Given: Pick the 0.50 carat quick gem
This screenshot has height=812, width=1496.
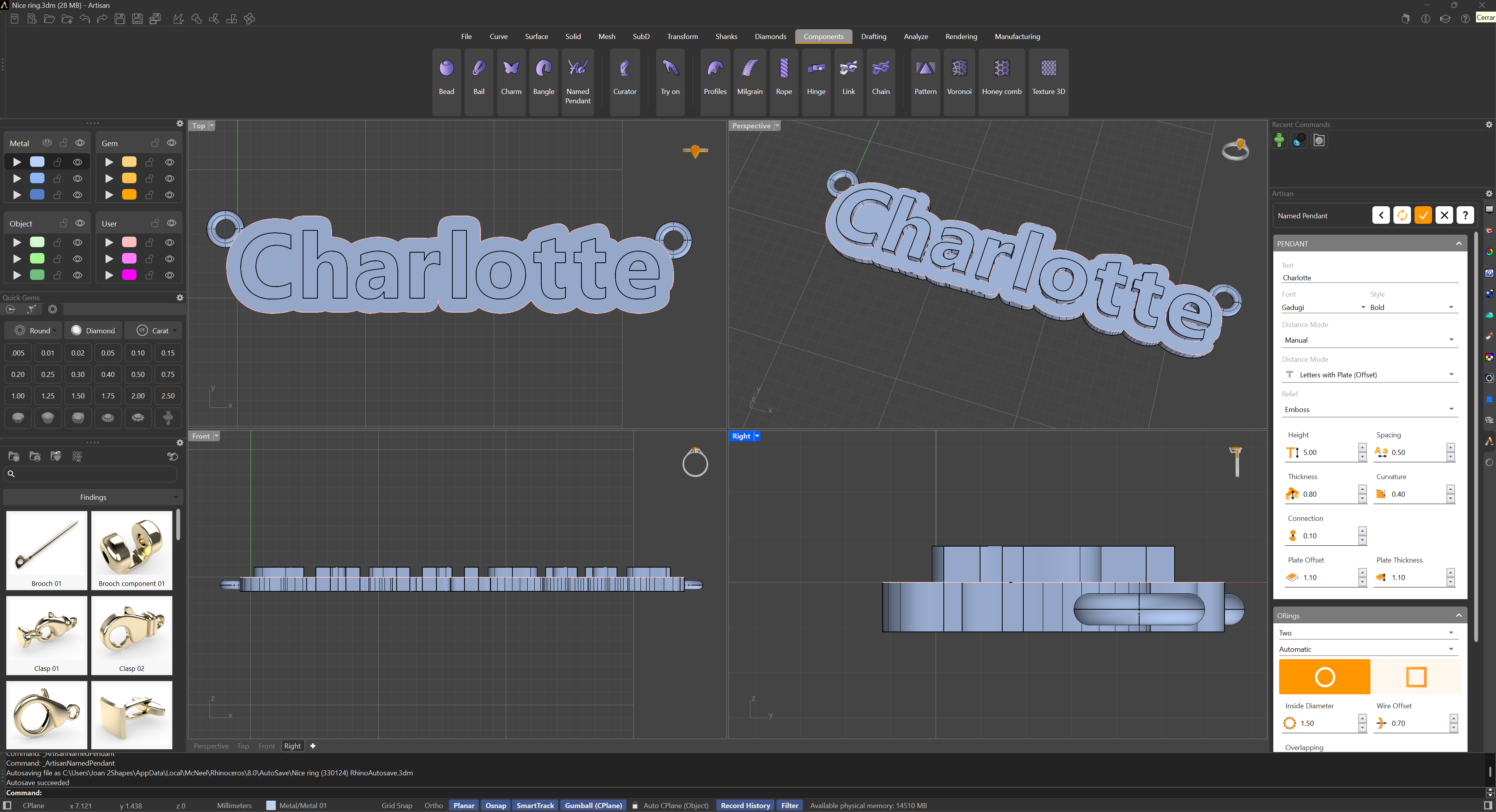Looking at the screenshot, I should pos(138,374).
